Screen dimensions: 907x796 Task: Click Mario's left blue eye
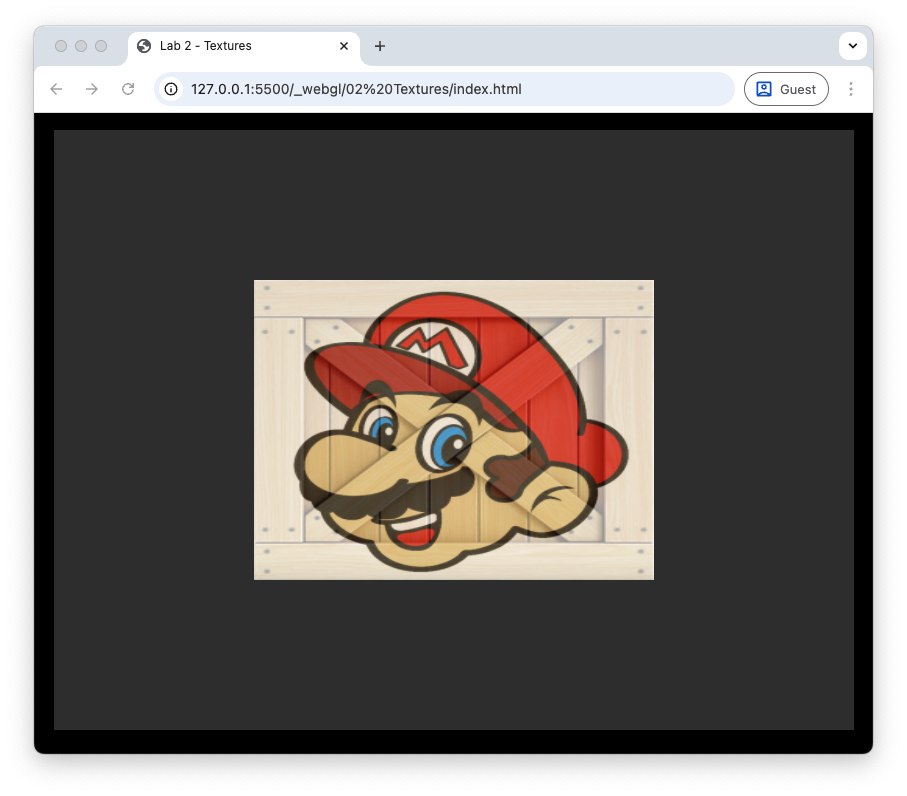pos(383,429)
